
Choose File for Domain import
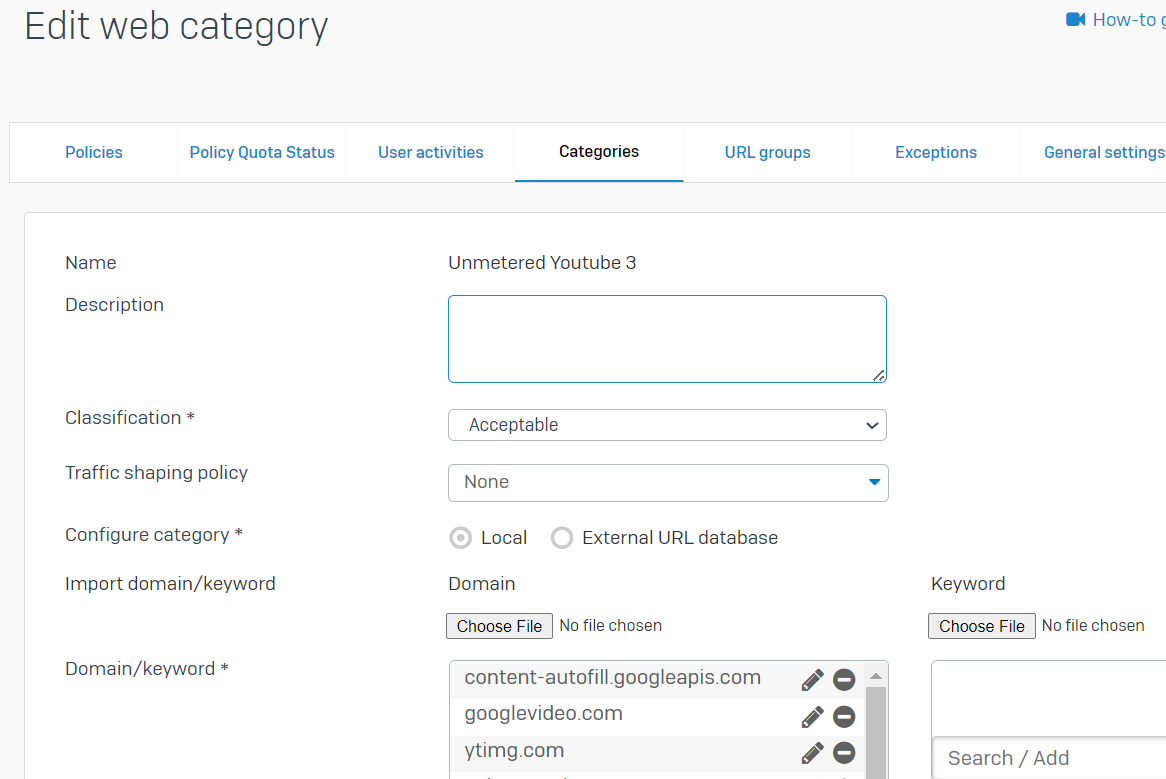pos(499,626)
